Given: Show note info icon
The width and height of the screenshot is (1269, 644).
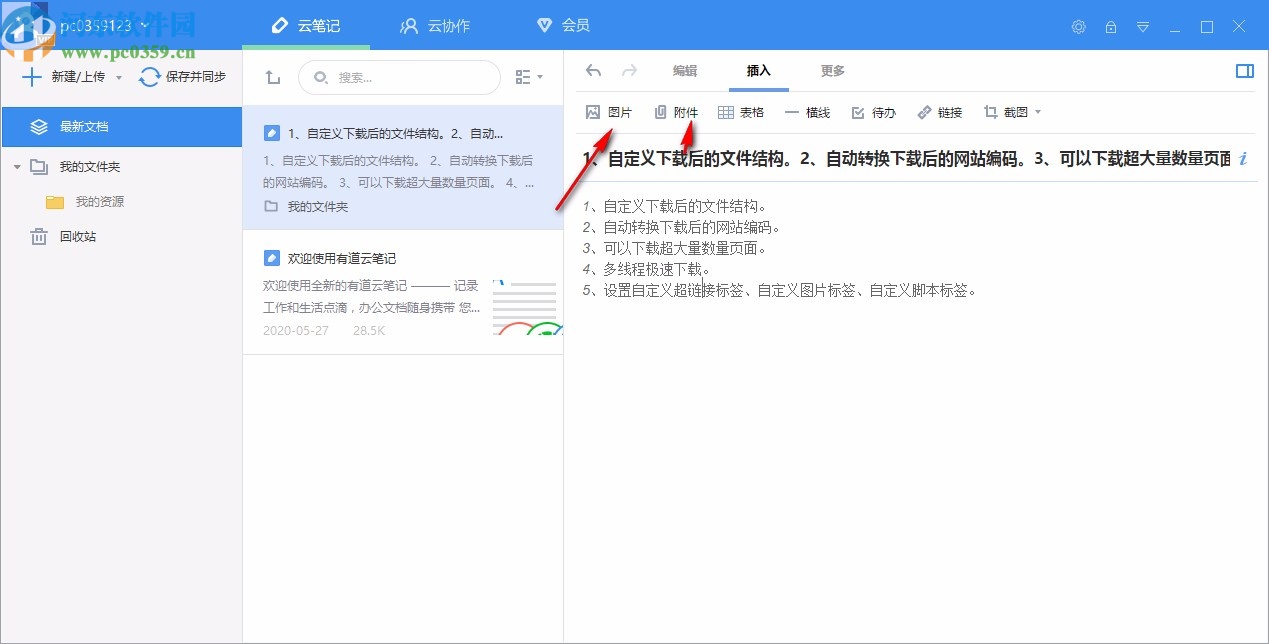Looking at the screenshot, I should (x=1243, y=158).
